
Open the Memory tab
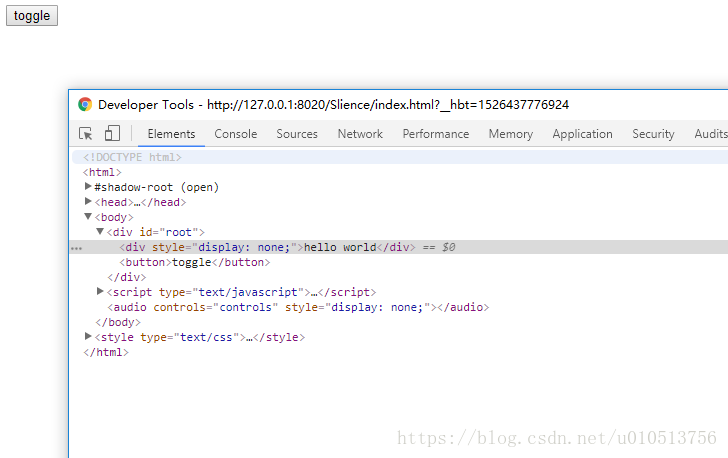coord(511,134)
